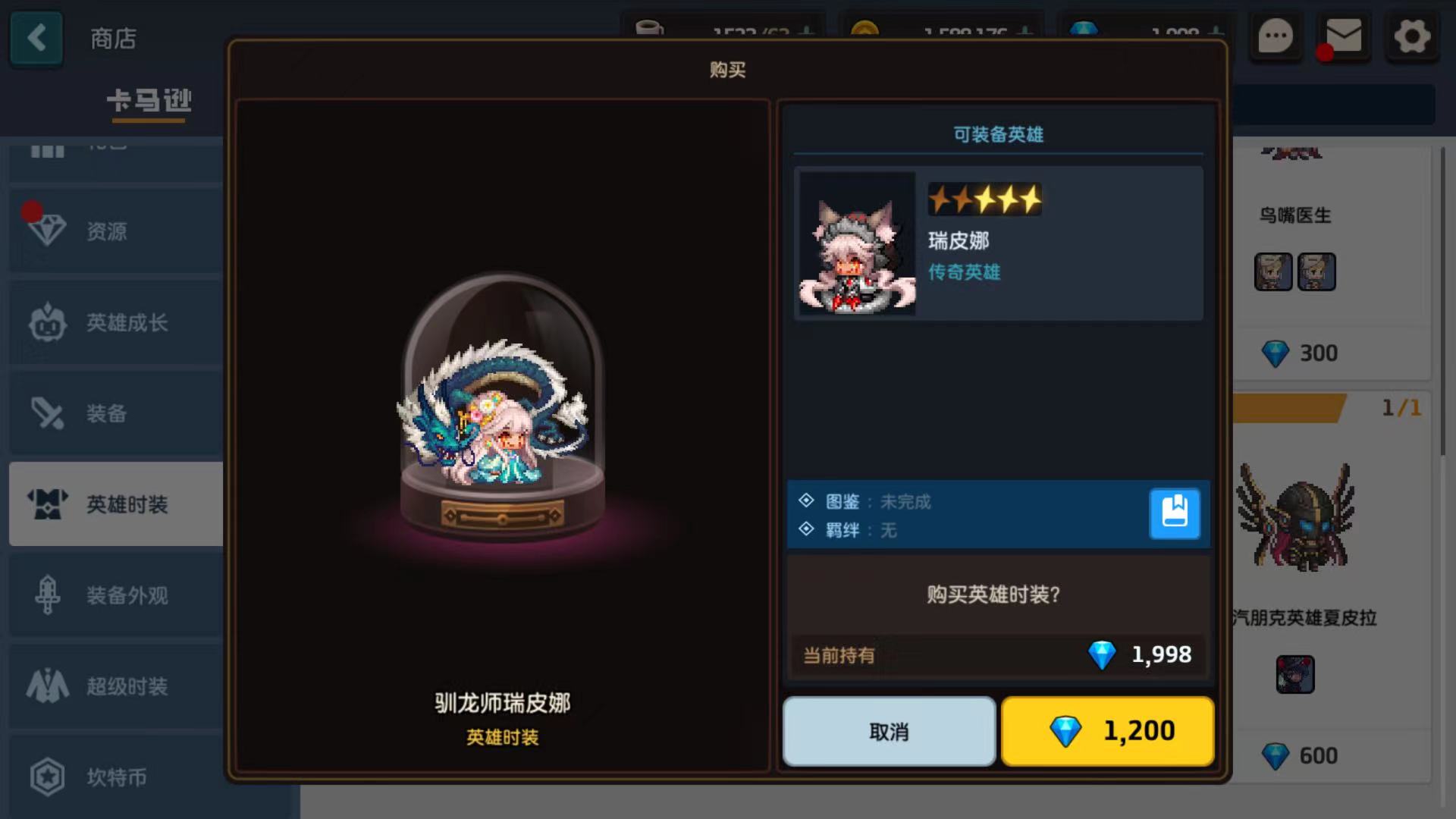The height and width of the screenshot is (819, 1456).
Task: Open the mail inbox icon
Action: click(1343, 36)
